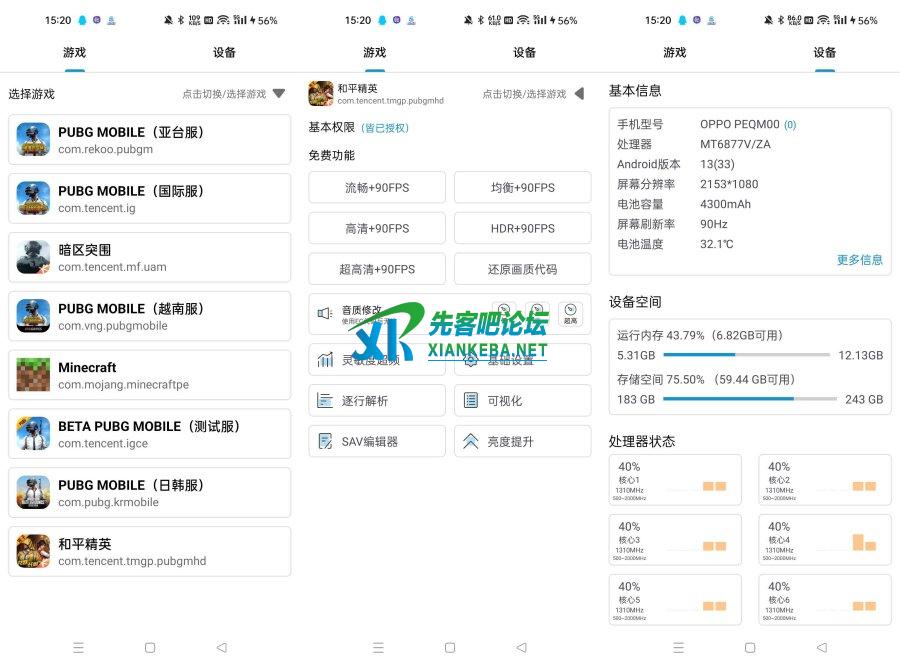Switch to the 游戏 tab in the right panel

[675, 53]
